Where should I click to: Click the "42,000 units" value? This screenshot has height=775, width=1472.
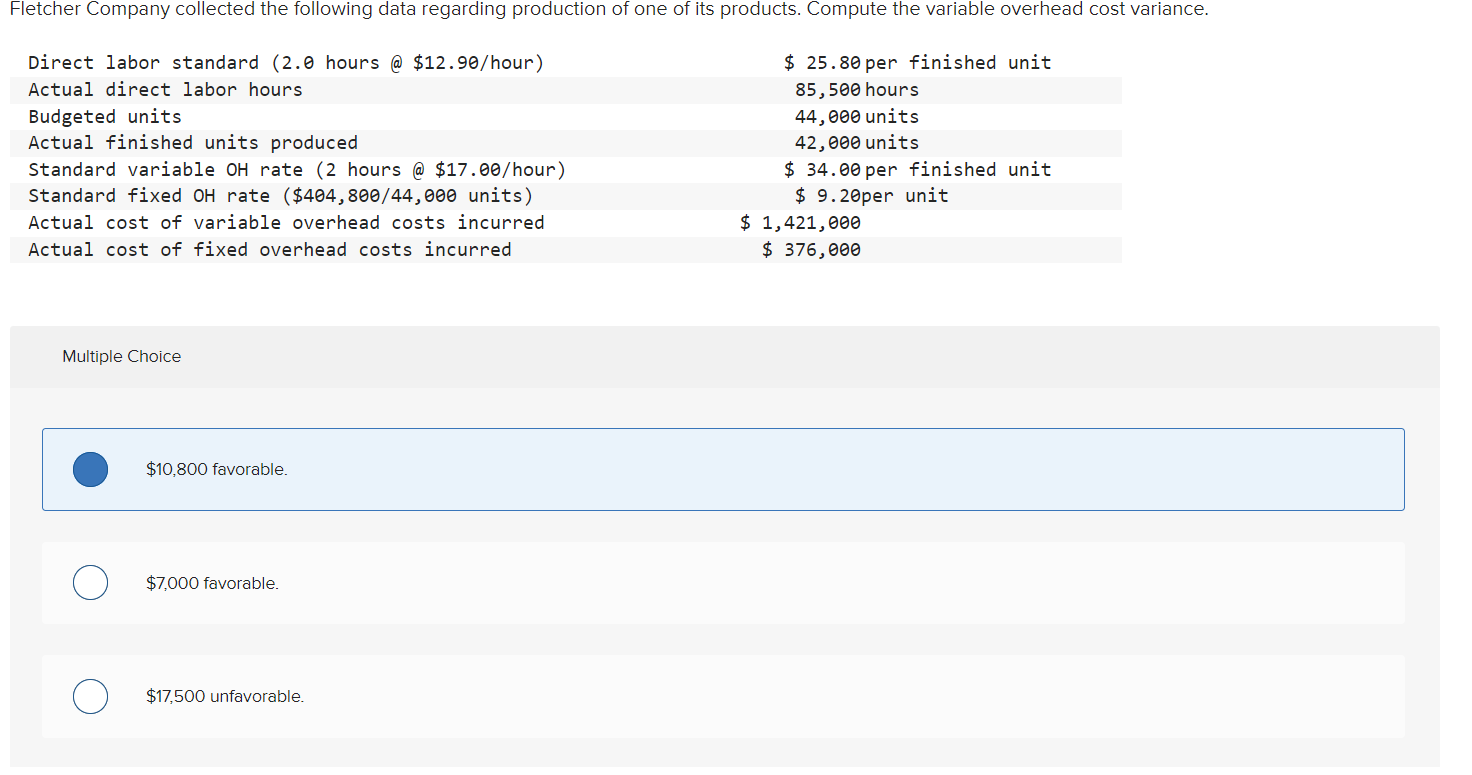(857, 143)
